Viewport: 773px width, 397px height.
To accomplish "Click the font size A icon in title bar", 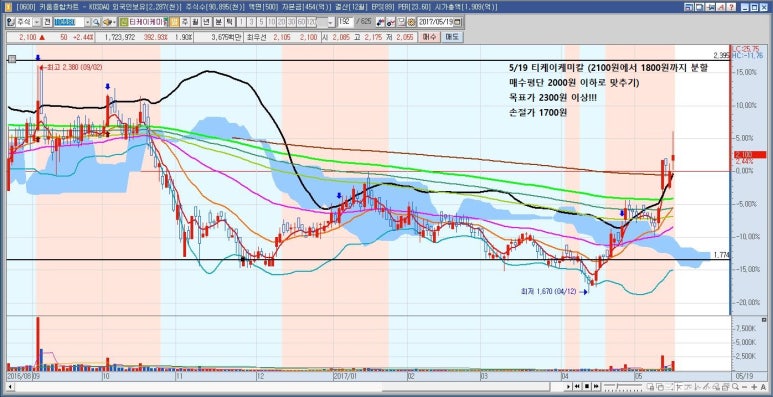I will [x=721, y=7].
